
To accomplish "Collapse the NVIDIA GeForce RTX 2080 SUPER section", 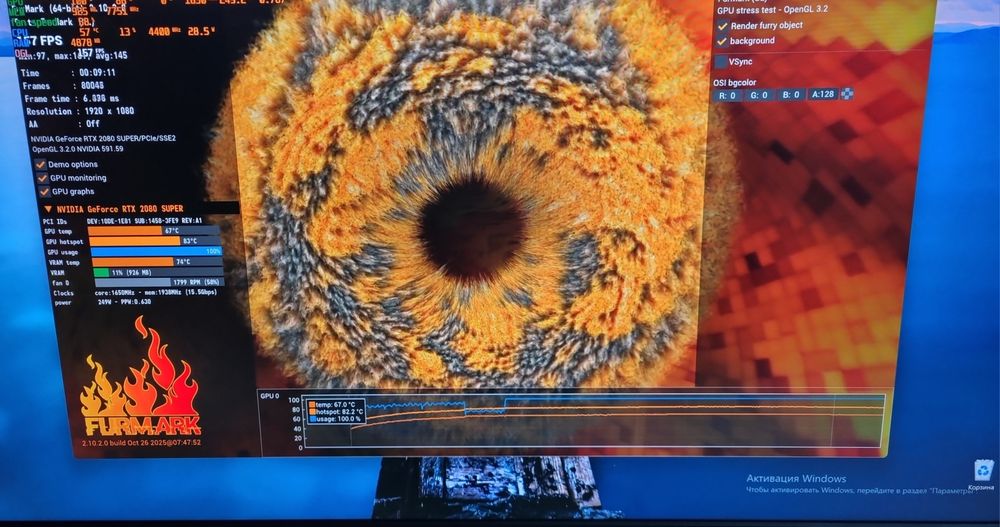I will (48, 209).
